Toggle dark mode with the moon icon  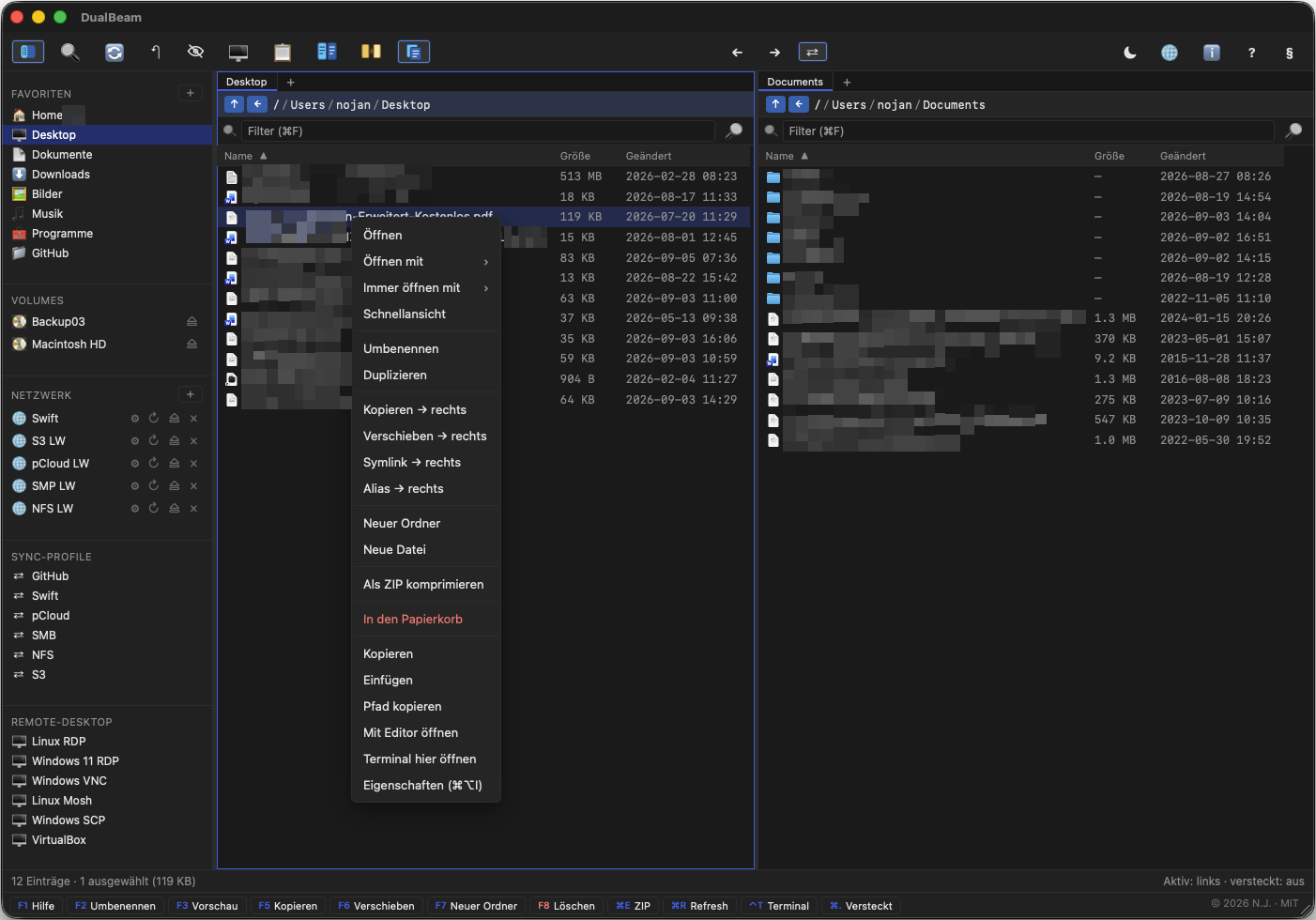1130,53
